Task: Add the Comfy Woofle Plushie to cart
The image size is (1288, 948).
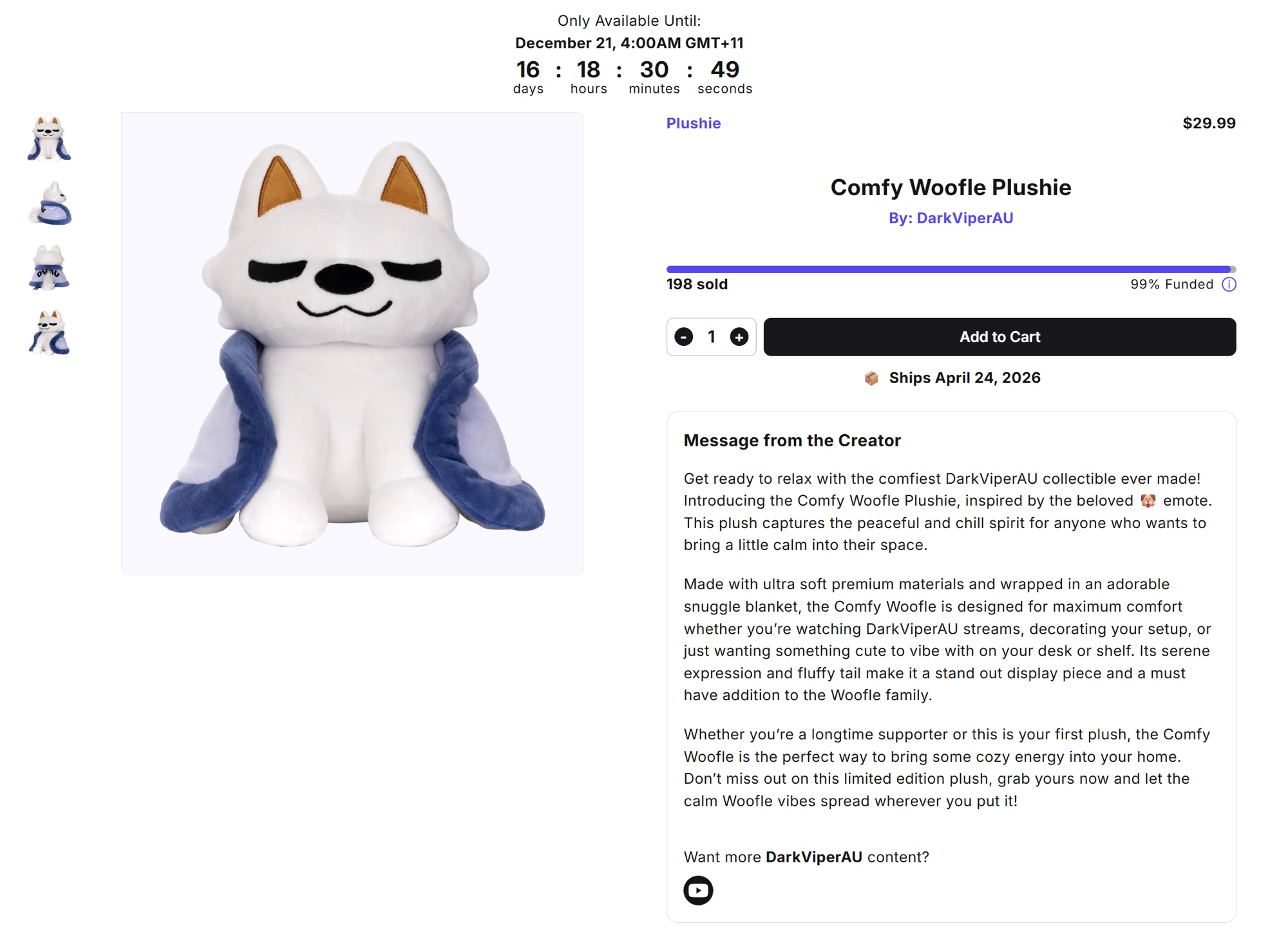Action: point(999,337)
